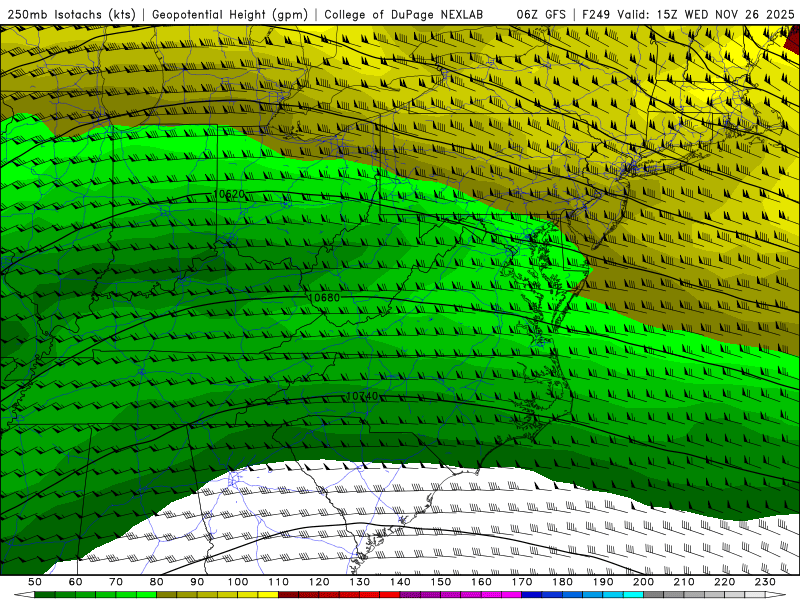Click the legend value 70
The height and width of the screenshot is (600, 800).
click(x=116, y=582)
